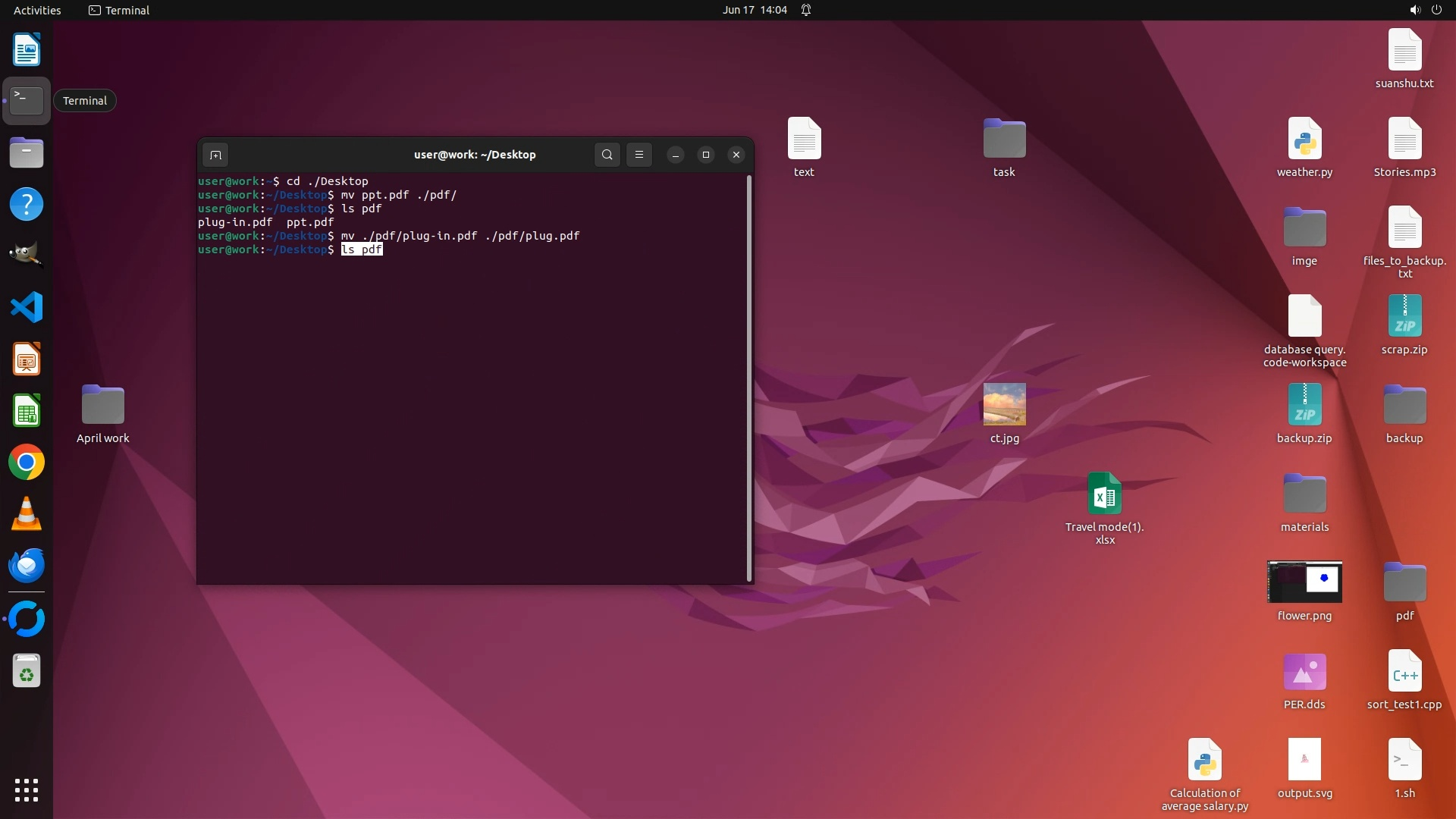Open the Terminal app menu in the top bar
1456x819 pixels.
119,10
